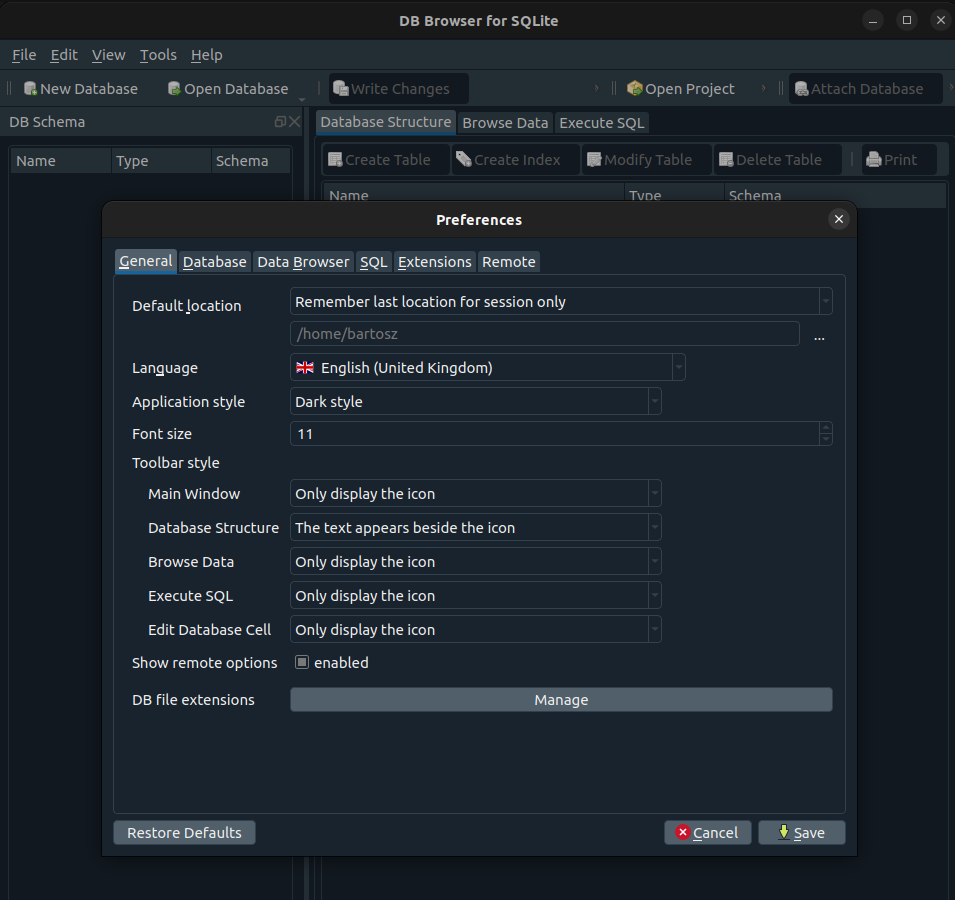This screenshot has height=900, width=955.
Task: Close the Preferences dialog
Action: click(839, 219)
